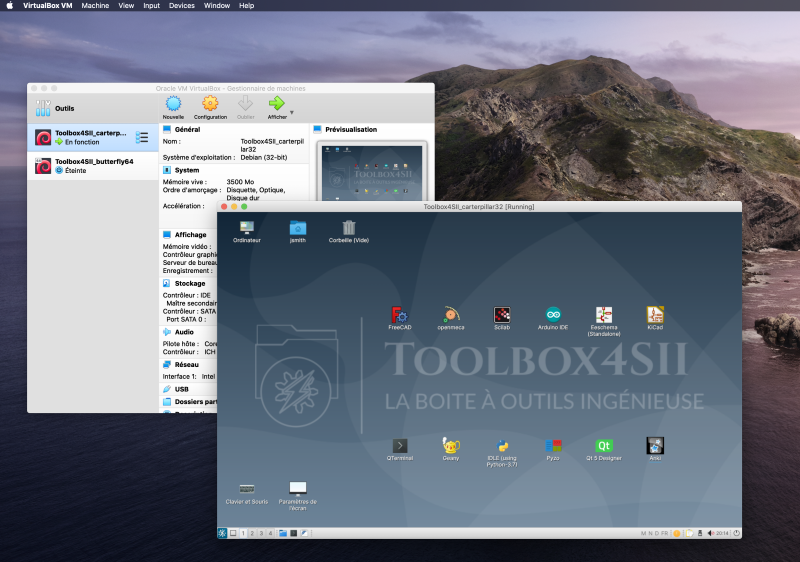Open dropdown arrow next to Afficher
This screenshot has width=800, height=562.
292,112
